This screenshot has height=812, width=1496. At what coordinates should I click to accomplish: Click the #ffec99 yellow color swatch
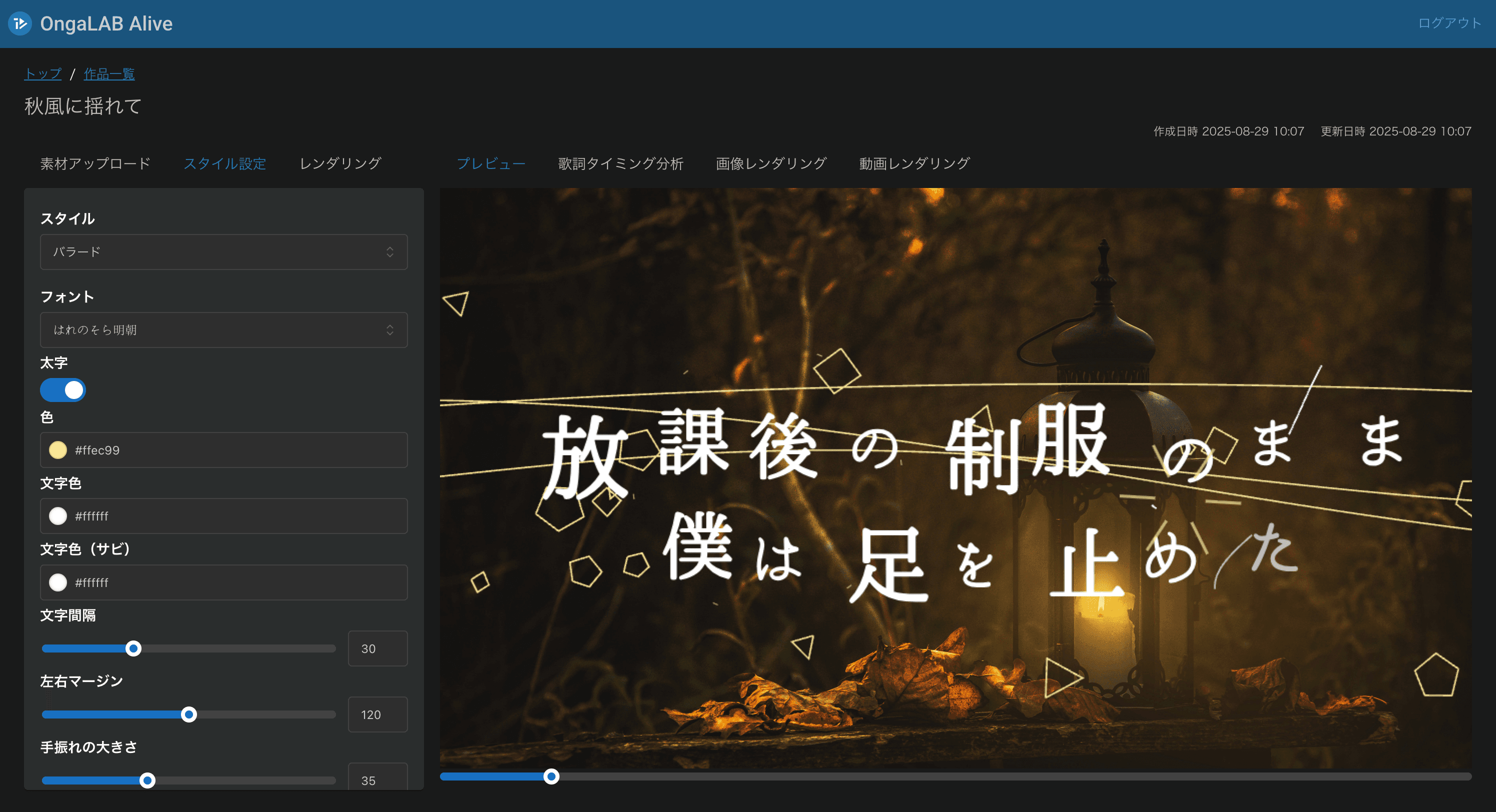58,450
